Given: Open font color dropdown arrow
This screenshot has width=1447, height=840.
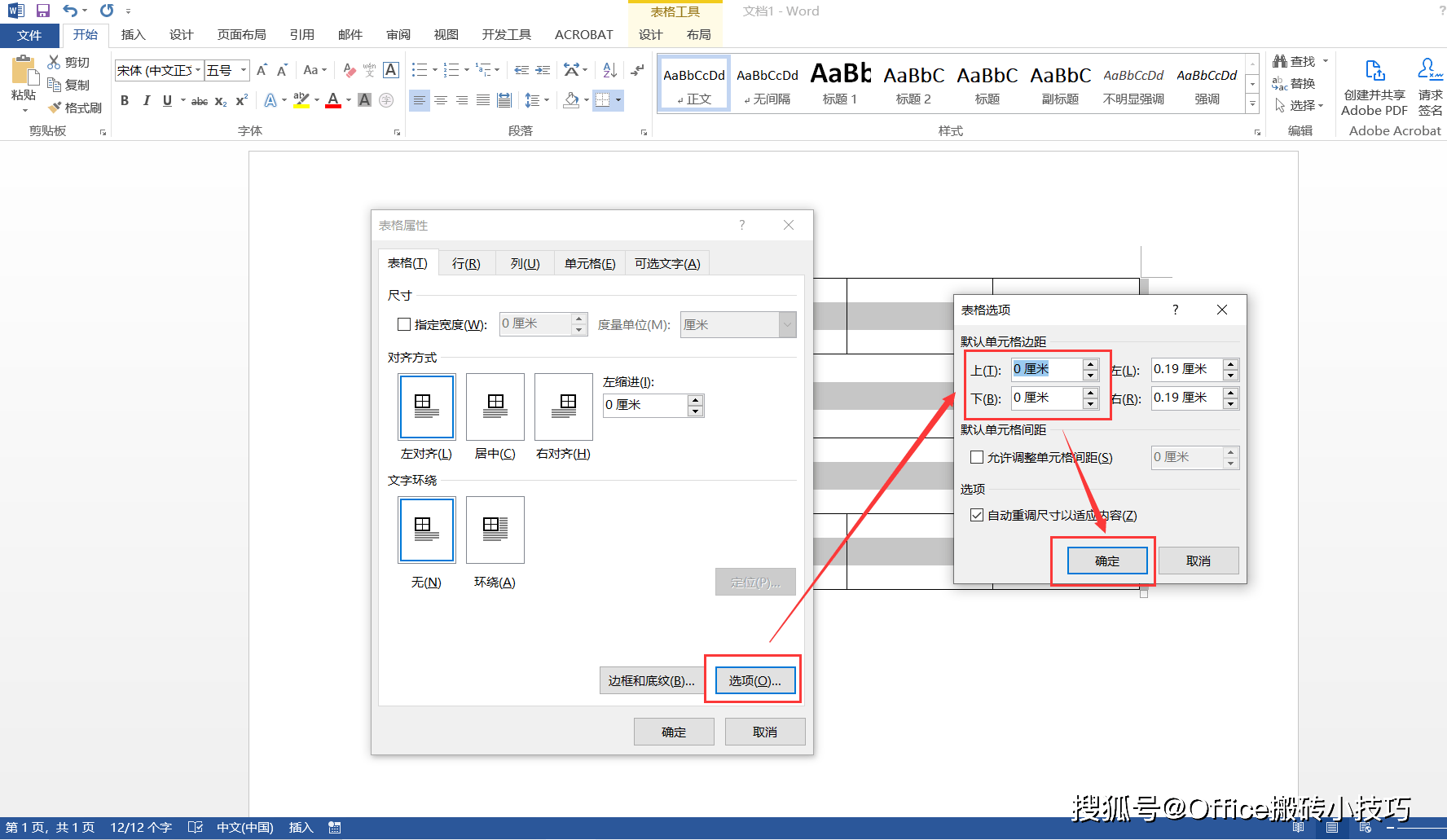Looking at the screenshot, I should [x=349, y=100].
